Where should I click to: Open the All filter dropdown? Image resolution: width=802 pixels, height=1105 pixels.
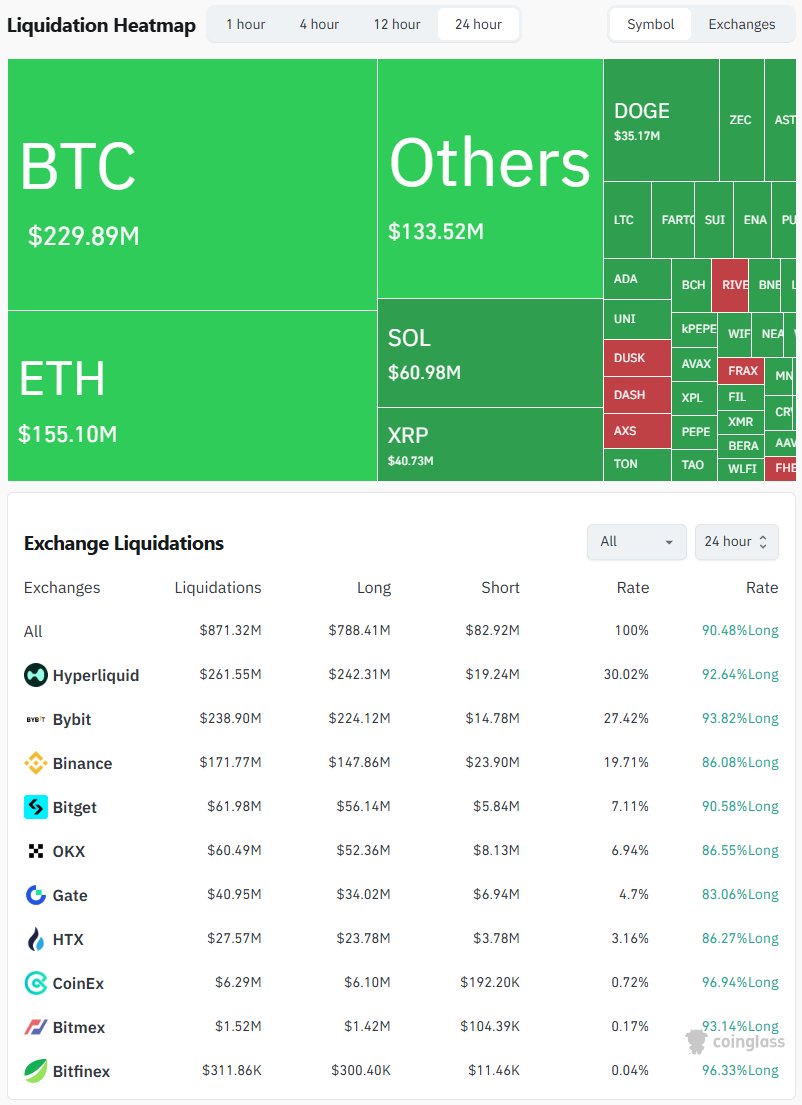tap(636, 541)
